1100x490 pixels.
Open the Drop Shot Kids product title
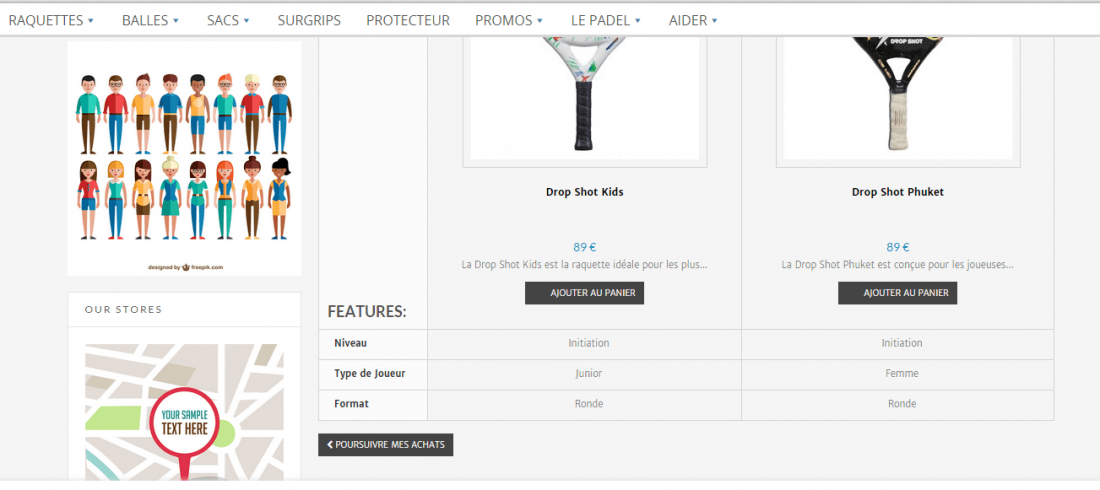(x=584, y=192)
